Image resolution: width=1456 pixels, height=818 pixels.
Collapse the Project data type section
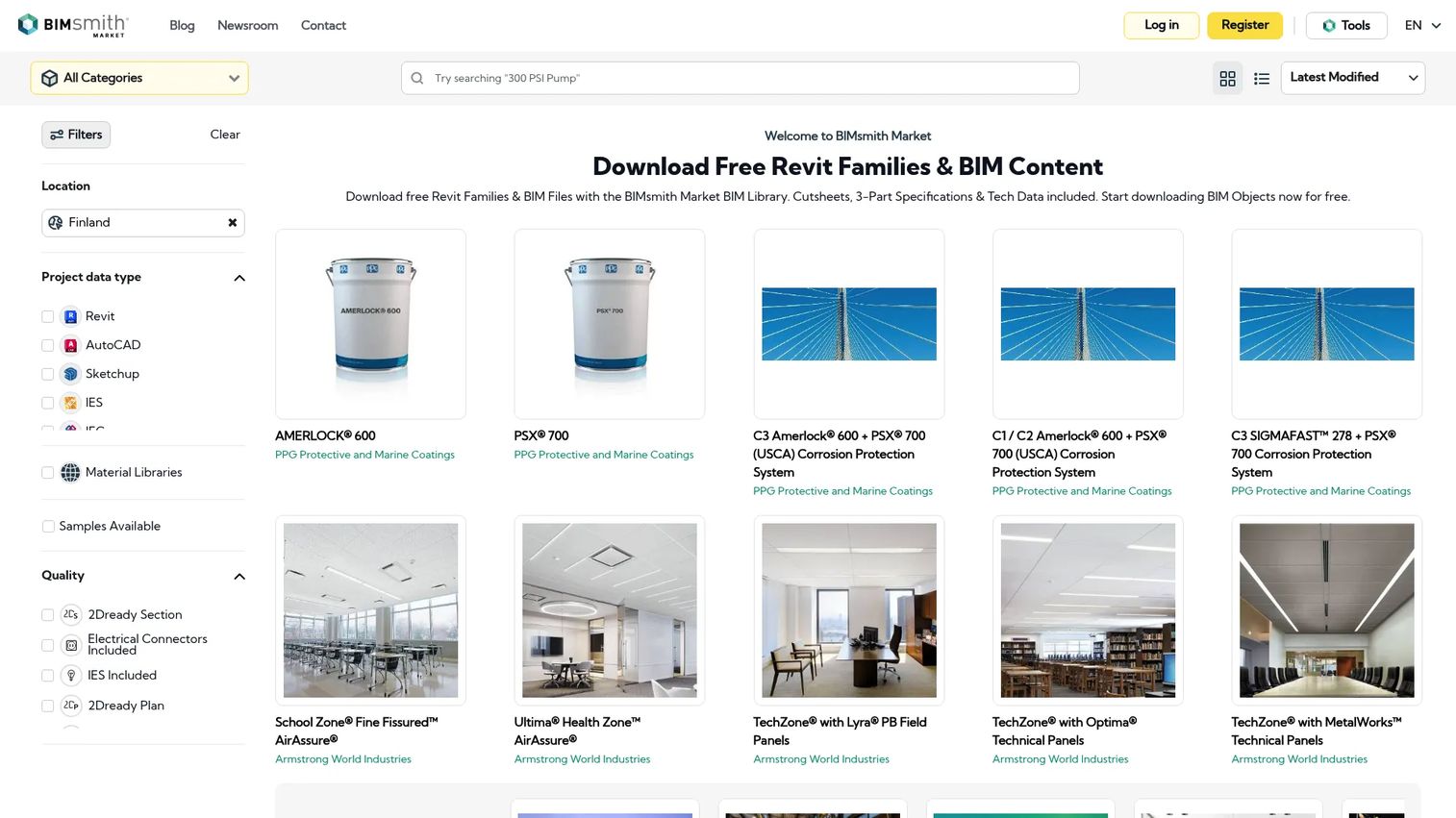click(x=239, y=278)
